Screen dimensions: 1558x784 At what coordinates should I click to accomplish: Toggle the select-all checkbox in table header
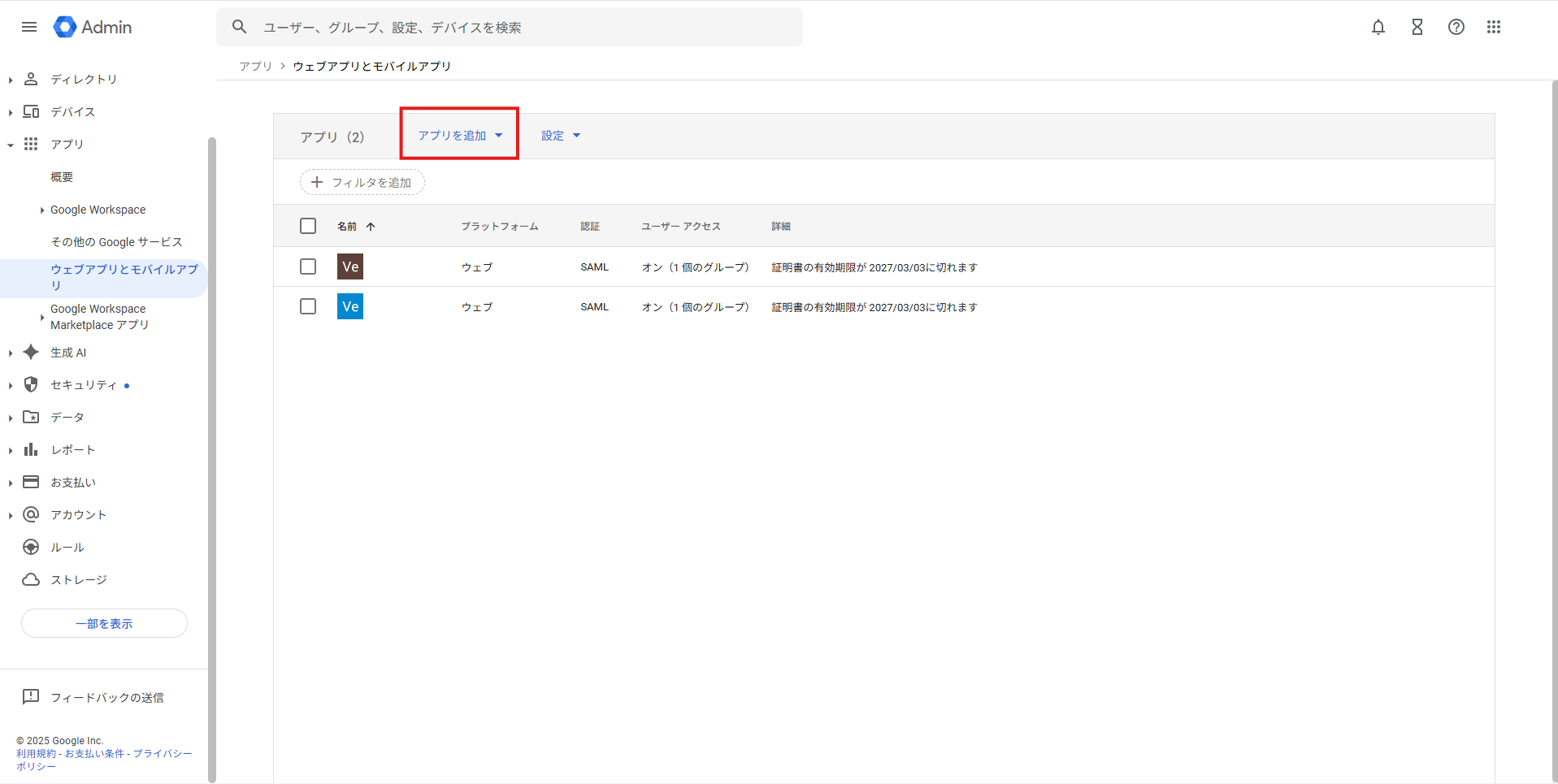coord(308,226)
